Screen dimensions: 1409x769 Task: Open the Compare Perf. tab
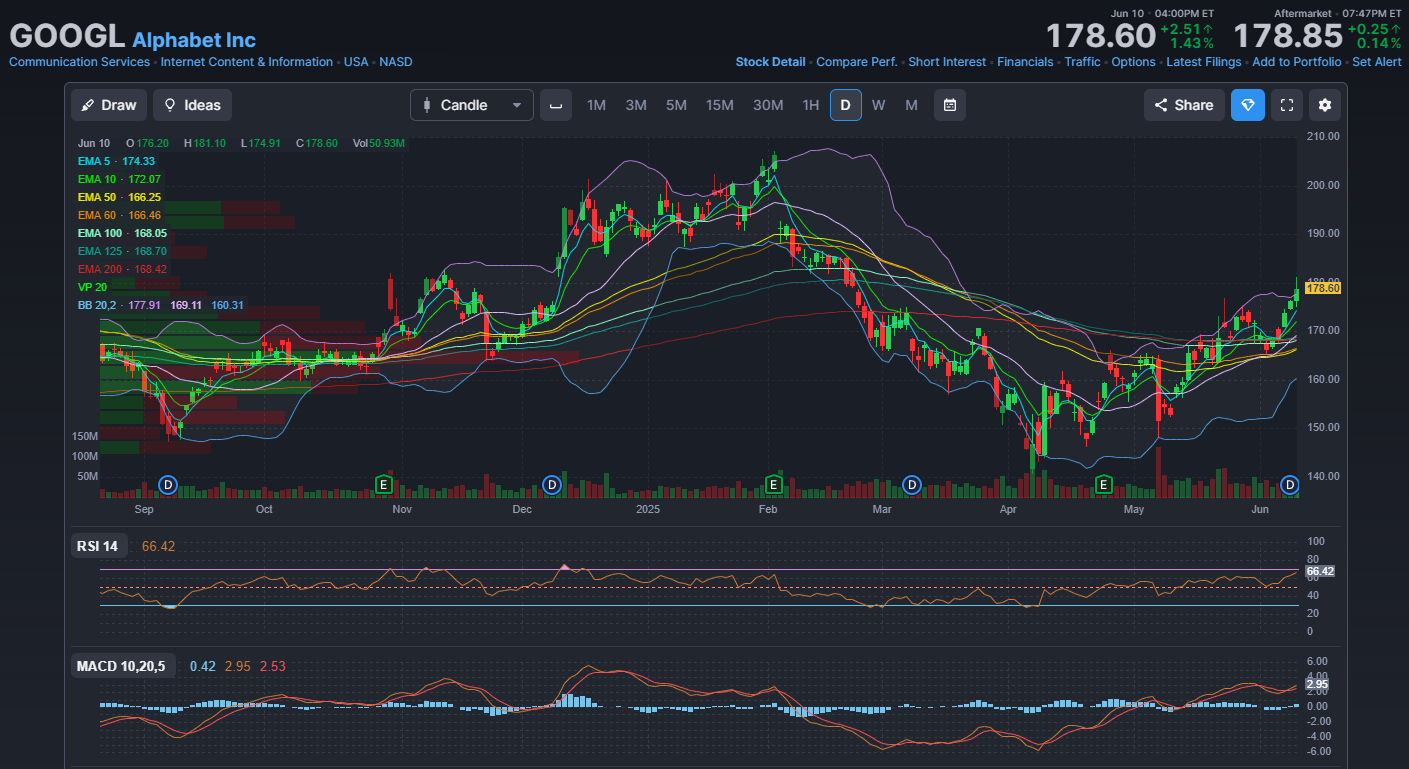click(857, 62)
